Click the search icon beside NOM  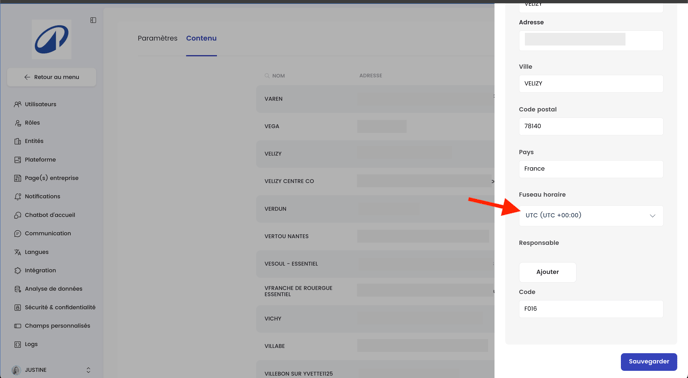pyautogui.click(x=267, y=76)
